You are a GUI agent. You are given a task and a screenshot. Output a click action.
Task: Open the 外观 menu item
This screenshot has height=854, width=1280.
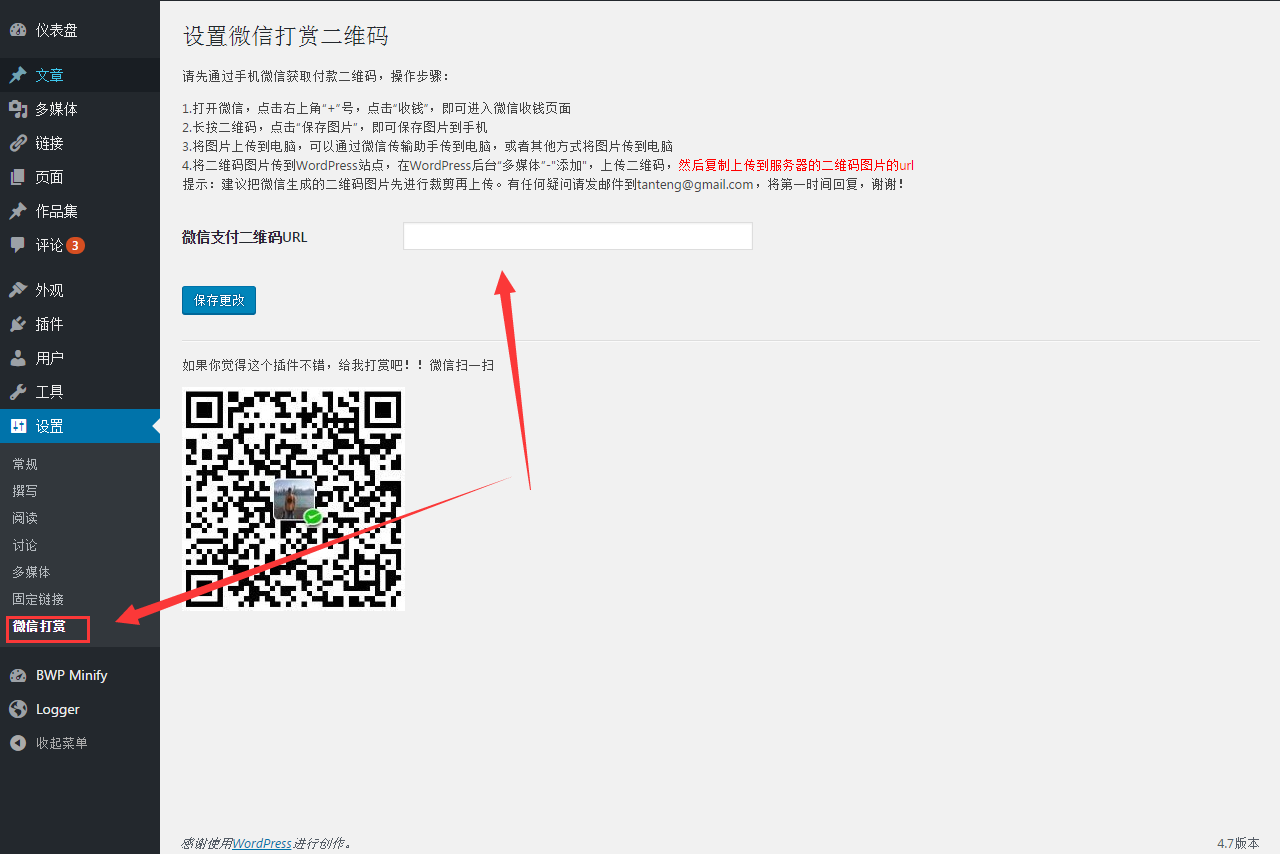[x=80, y=290]
